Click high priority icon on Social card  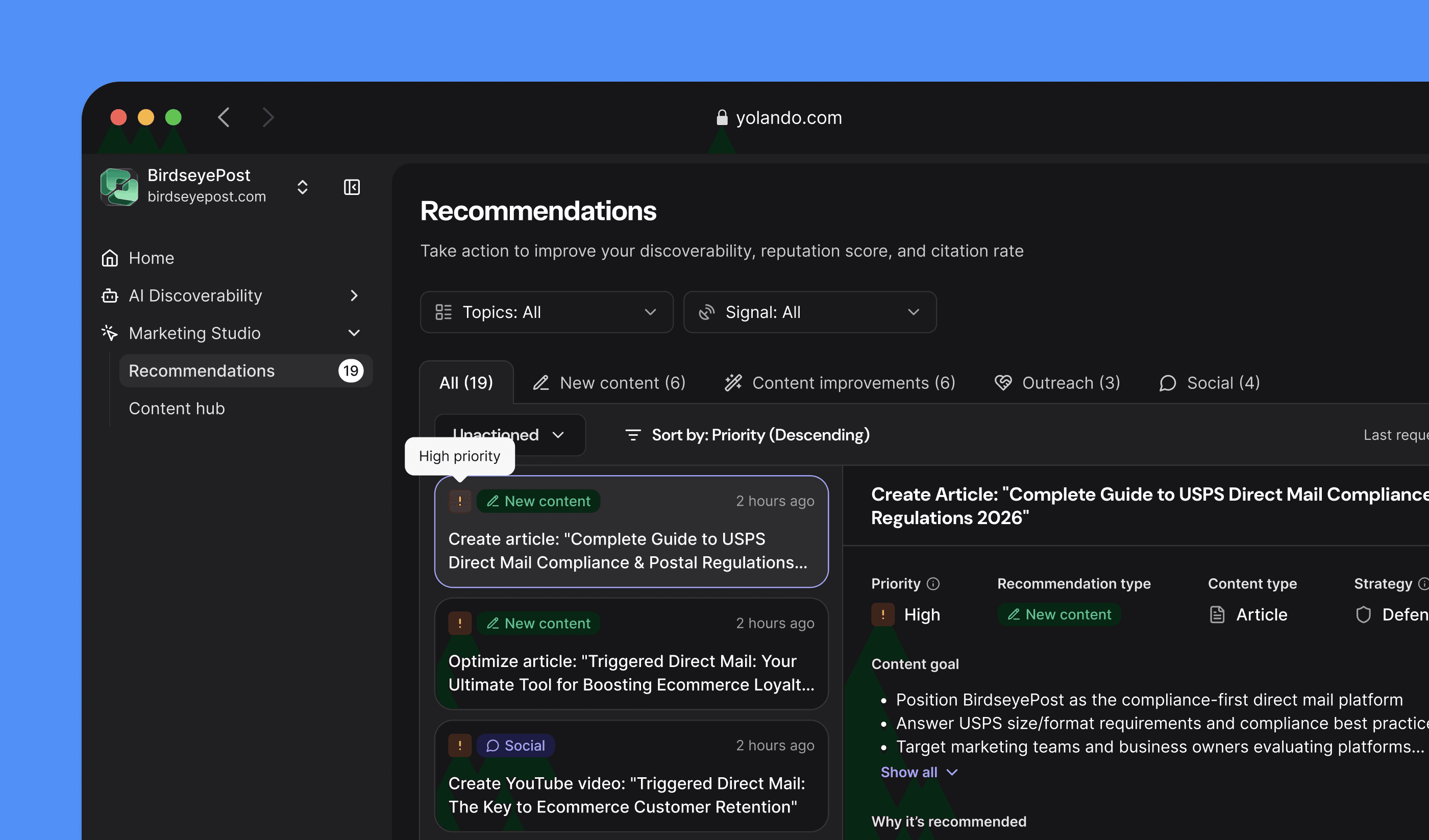tap(459, 745)
